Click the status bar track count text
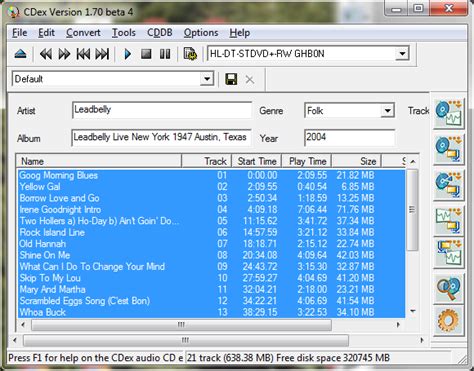This screenshot has width=474, height=371. 288,358
